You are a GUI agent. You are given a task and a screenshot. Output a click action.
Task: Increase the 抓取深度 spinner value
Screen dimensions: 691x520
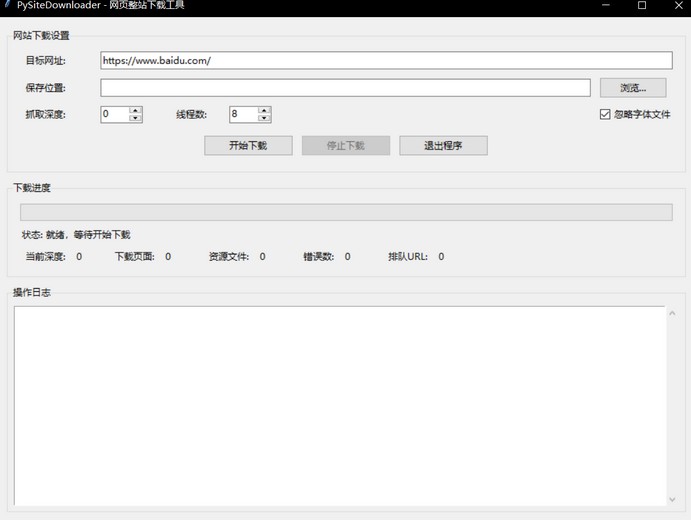click(x=136, y=110)
